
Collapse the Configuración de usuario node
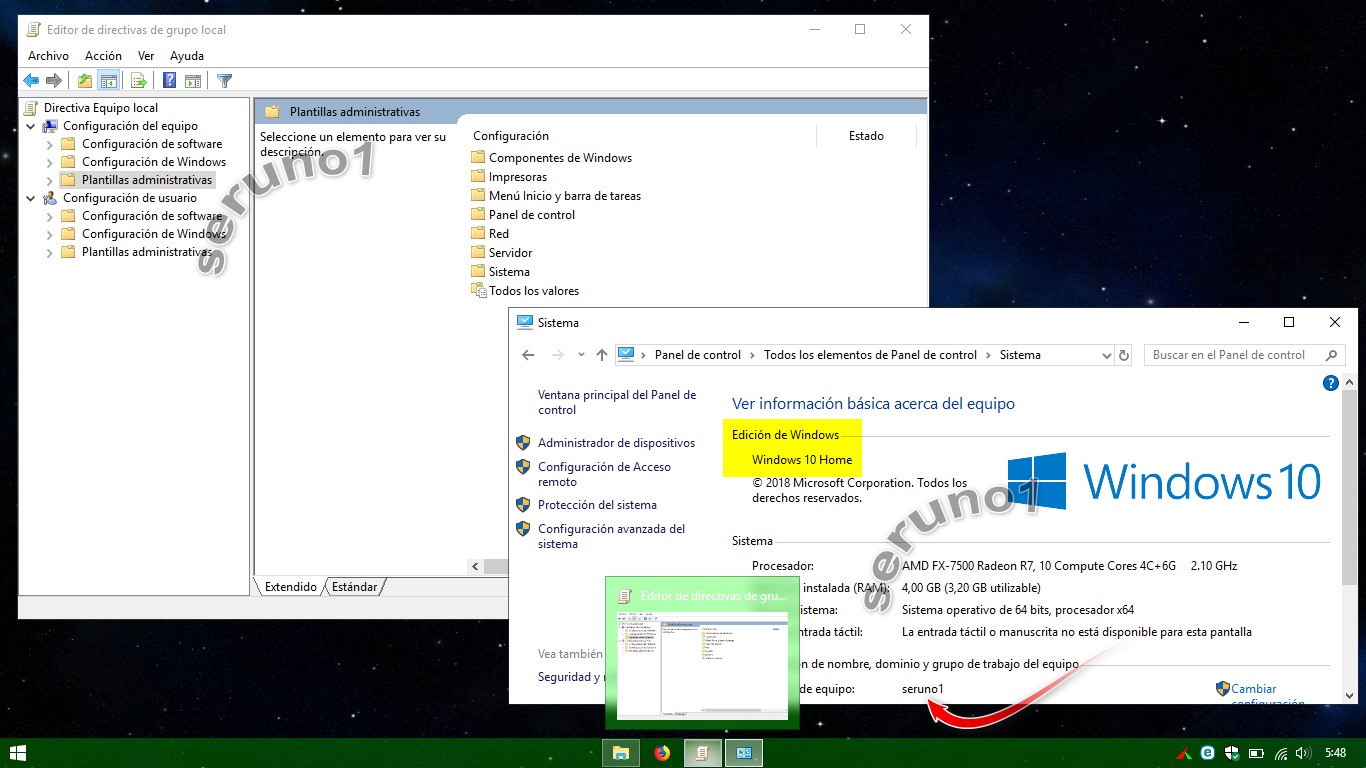[x=31, y=198]
